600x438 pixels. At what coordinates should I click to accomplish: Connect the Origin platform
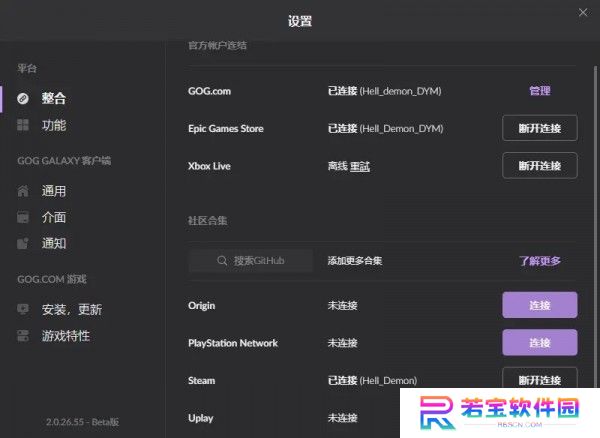(540, 305)
